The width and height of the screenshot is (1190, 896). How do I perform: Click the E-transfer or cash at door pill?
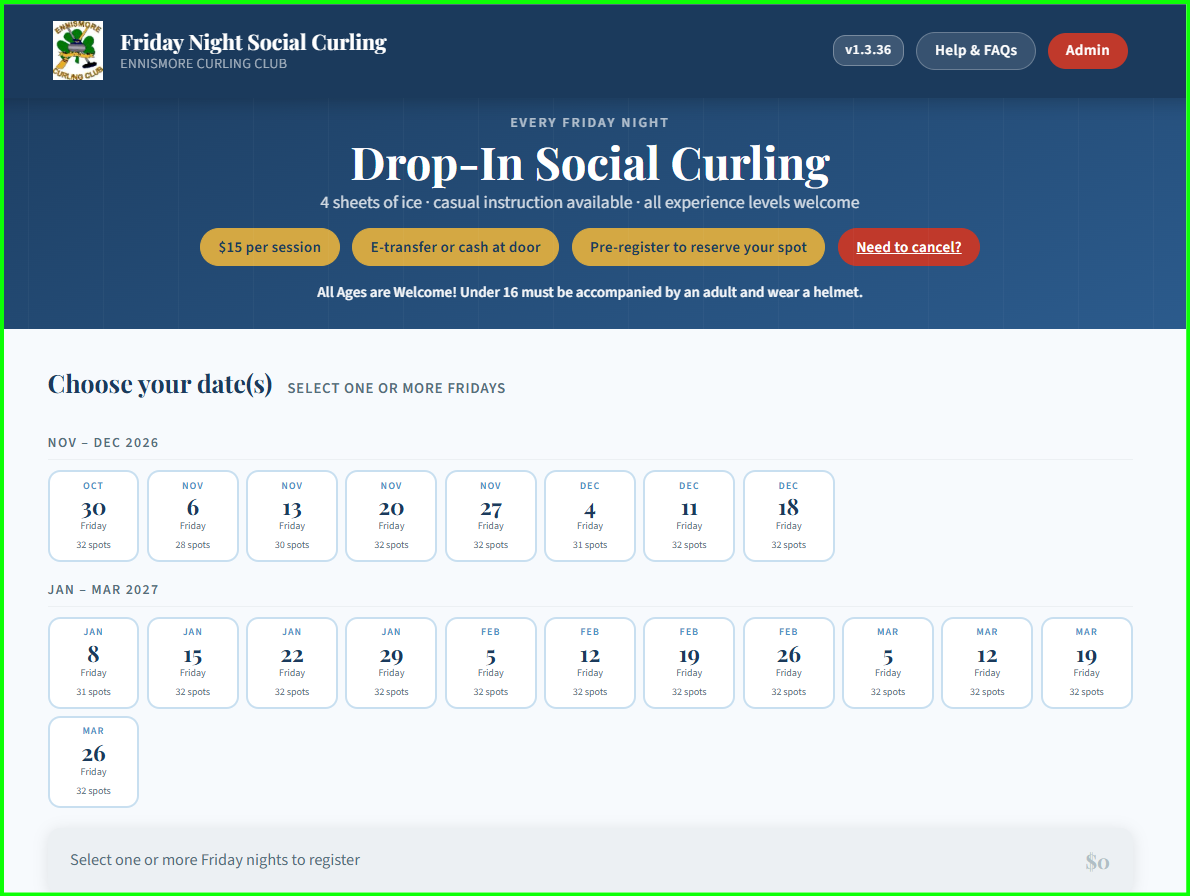click(x=455, y=247)
